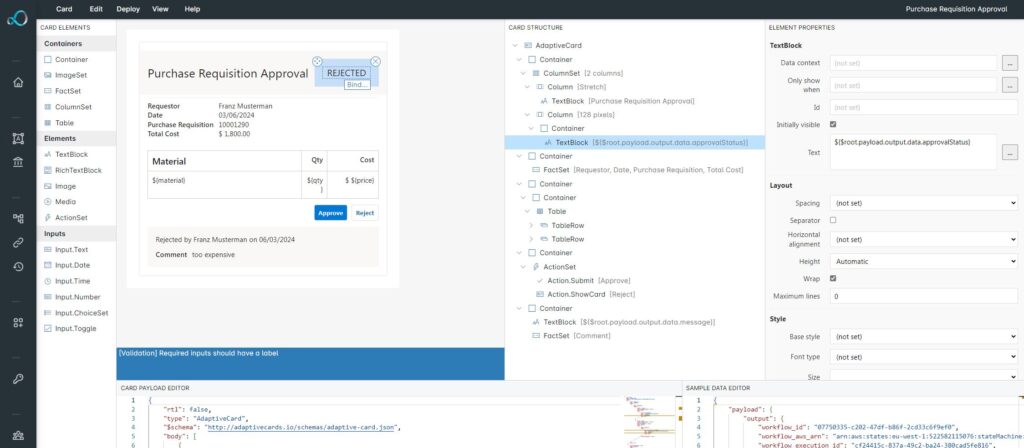Image resolution: width=1024 pixels, height=448 pixels.
Task: Go to the Home icon in sidebar
Action: (18, 82)
